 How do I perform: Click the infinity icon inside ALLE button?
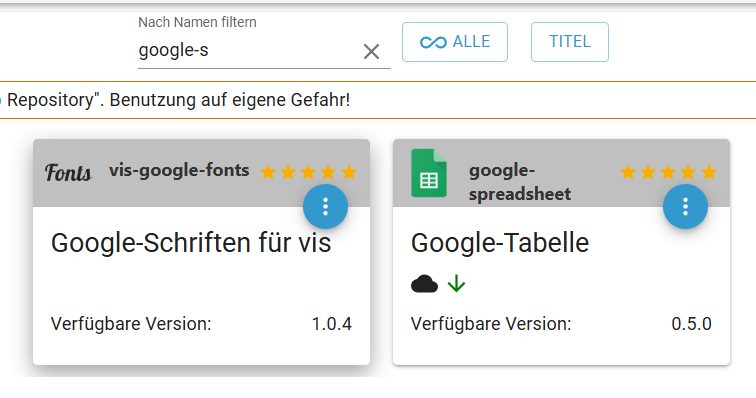pyautogui.click(x=433, y=42)
